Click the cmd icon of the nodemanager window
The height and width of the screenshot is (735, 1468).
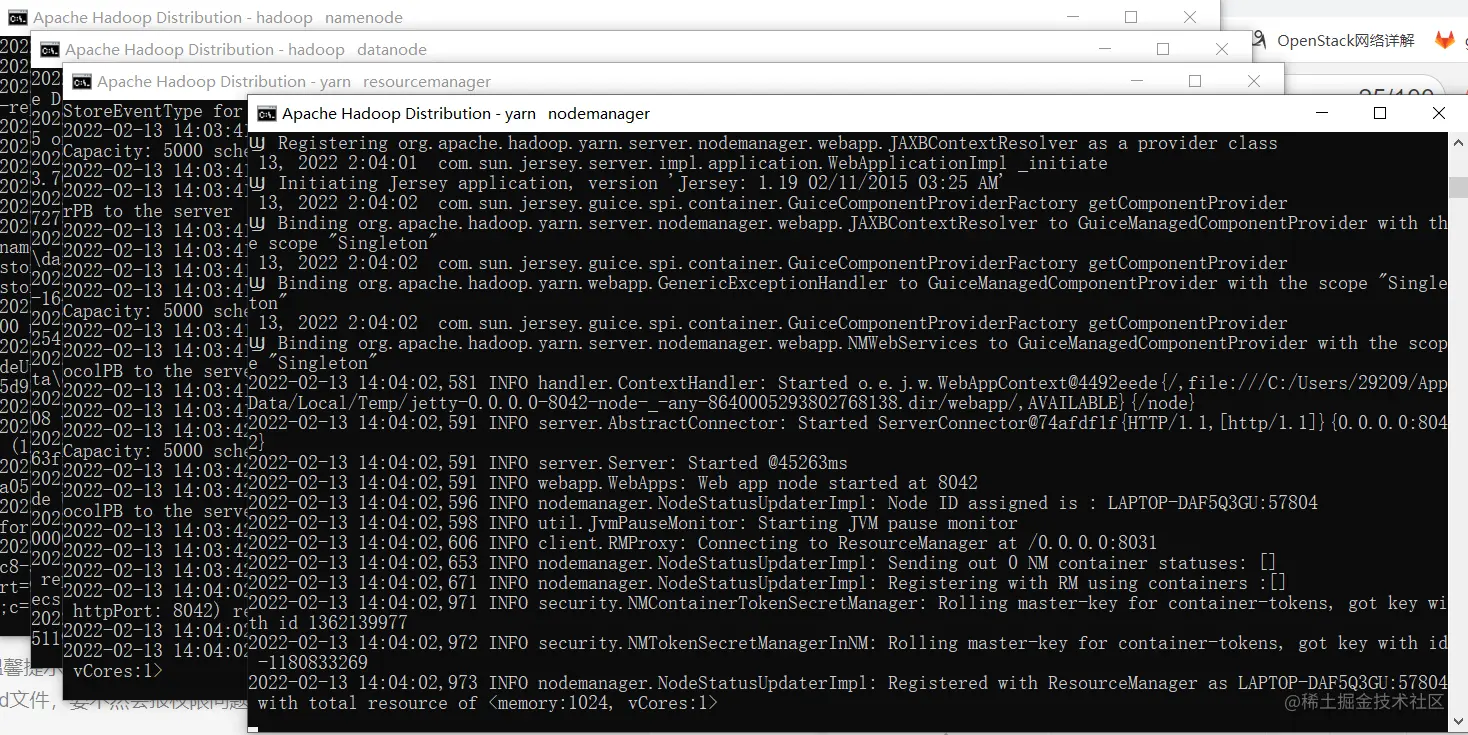tap(267, 113)
